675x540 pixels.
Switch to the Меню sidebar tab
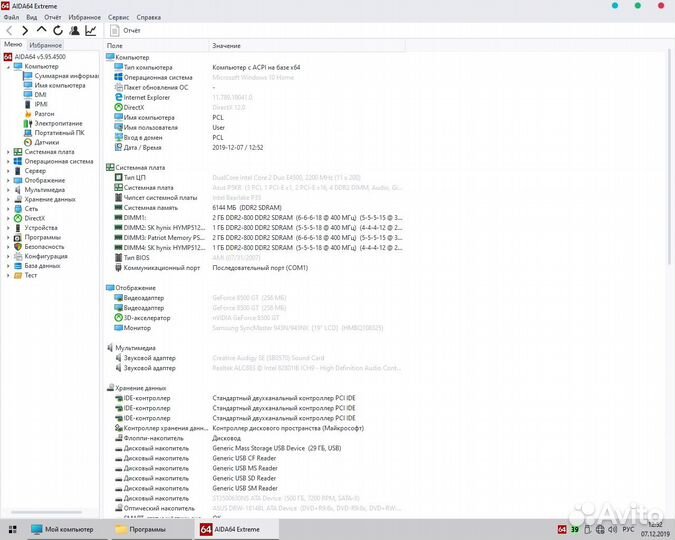(x=13, y=44)
